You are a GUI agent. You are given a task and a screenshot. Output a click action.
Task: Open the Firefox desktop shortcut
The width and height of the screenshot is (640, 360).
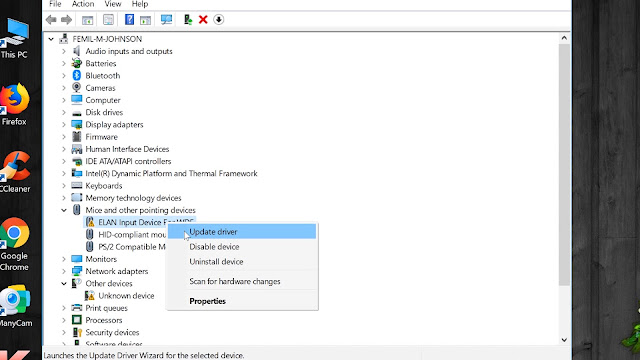click(x=15, y=105)
